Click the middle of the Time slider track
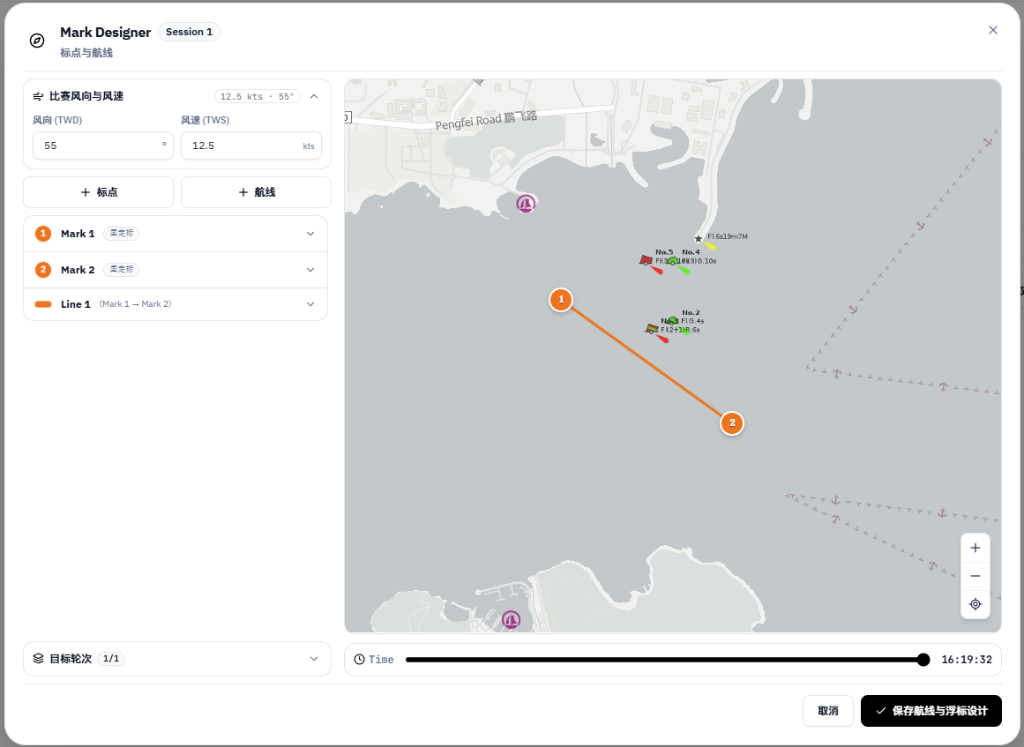Viewport: 1024px width, 747px height. click(664, 660)
